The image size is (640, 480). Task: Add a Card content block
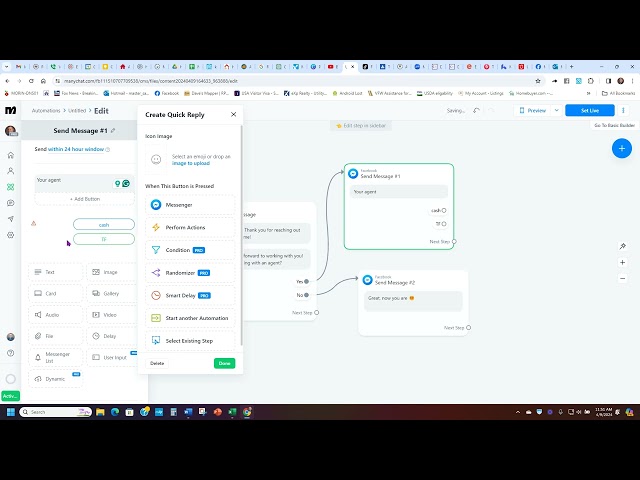pyautogui.click(x=56, y=293)
